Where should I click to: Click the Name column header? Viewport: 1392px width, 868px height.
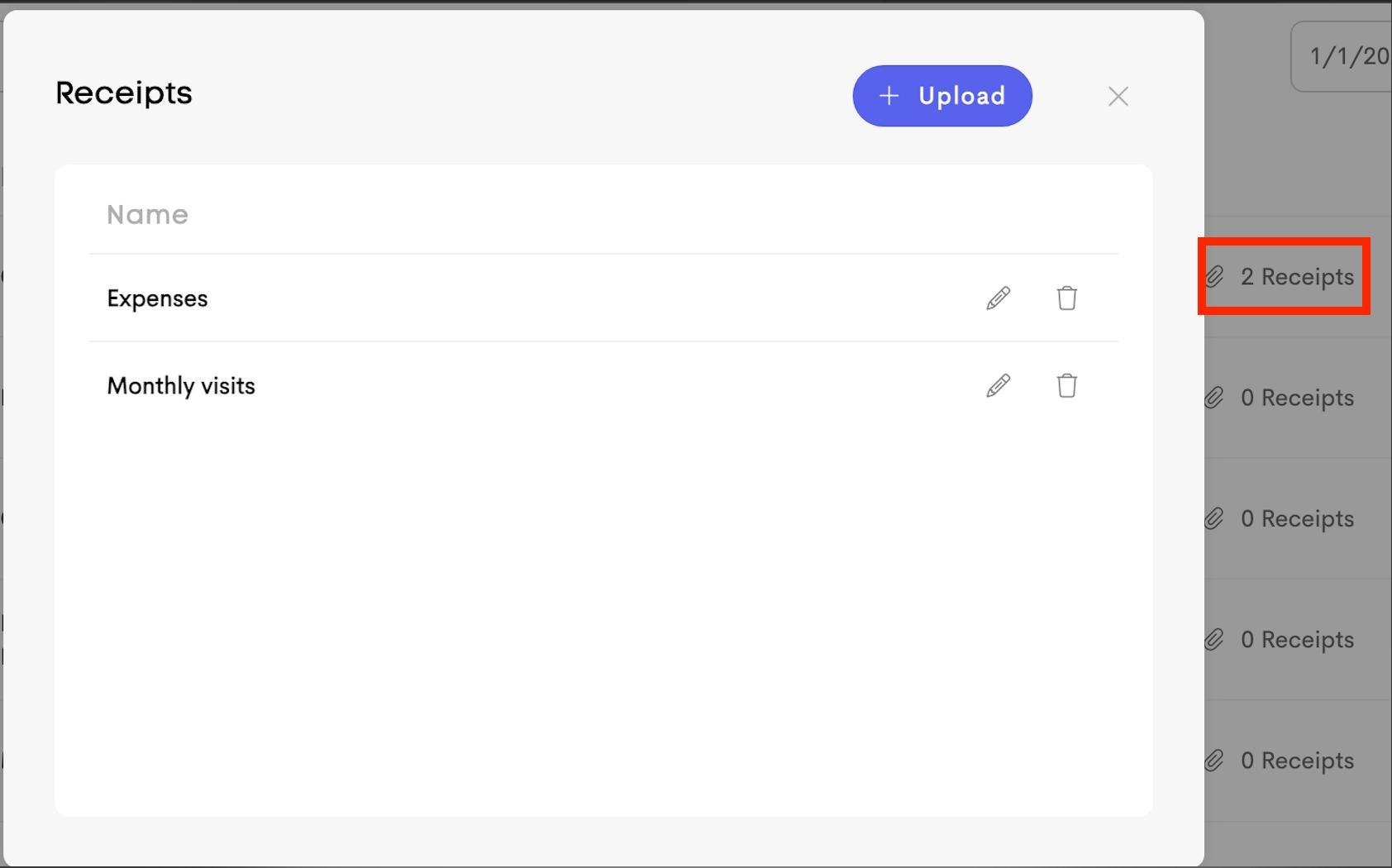click(x=147, y=215)
